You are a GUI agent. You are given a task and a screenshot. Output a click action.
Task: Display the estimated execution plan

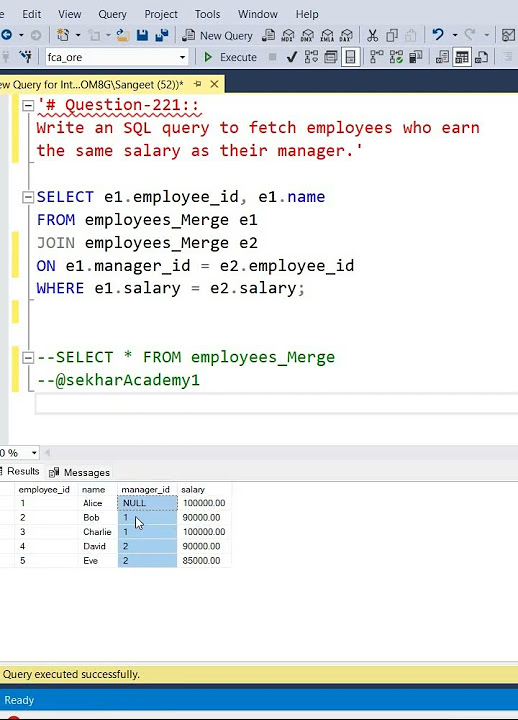[311, 57]
